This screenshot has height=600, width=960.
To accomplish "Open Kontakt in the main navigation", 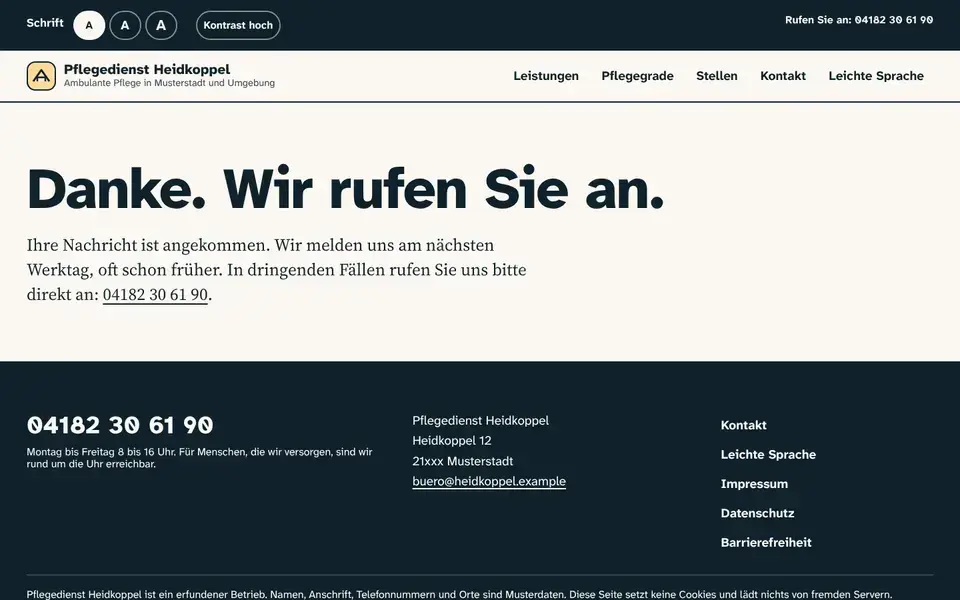I will coord(783,76).
